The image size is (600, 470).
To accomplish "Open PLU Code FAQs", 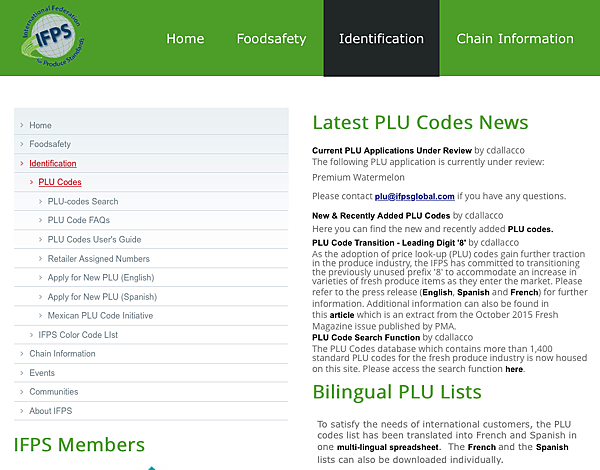I will click(x=78, y=220).
